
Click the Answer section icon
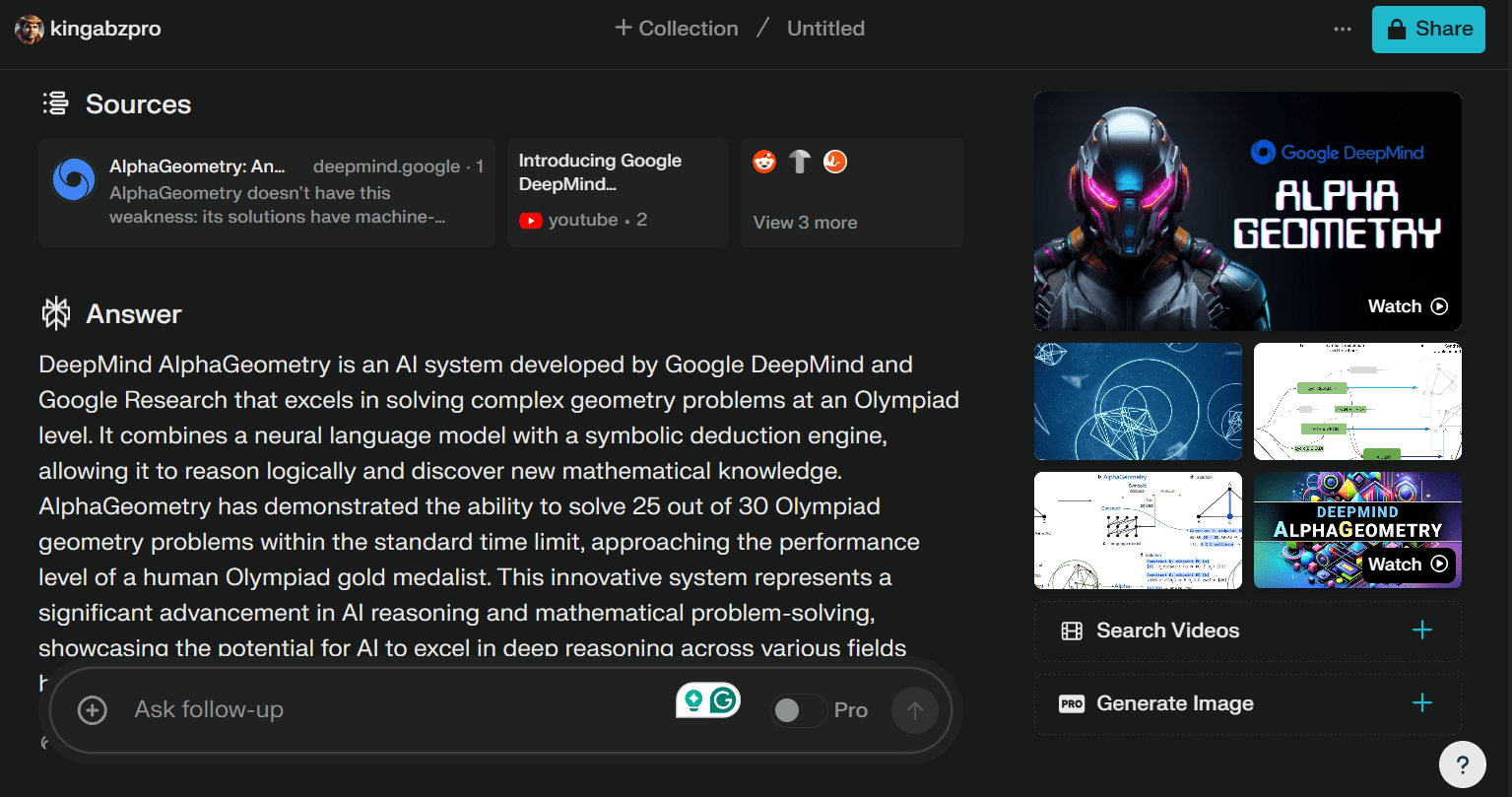click(55, 314)
